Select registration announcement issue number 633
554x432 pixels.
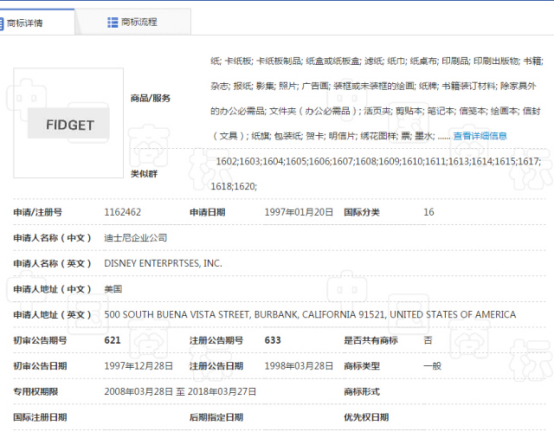click(x=273, y=340)
